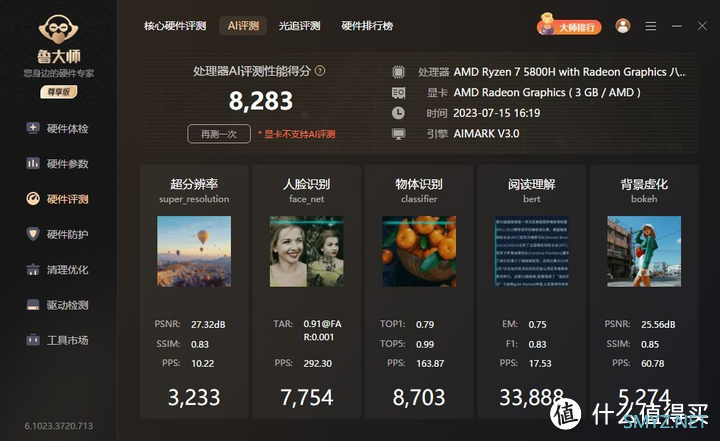Viewport: 720px width, 441px height.
Task: Click the classifier score 8,703
Action: coord(419,397)
